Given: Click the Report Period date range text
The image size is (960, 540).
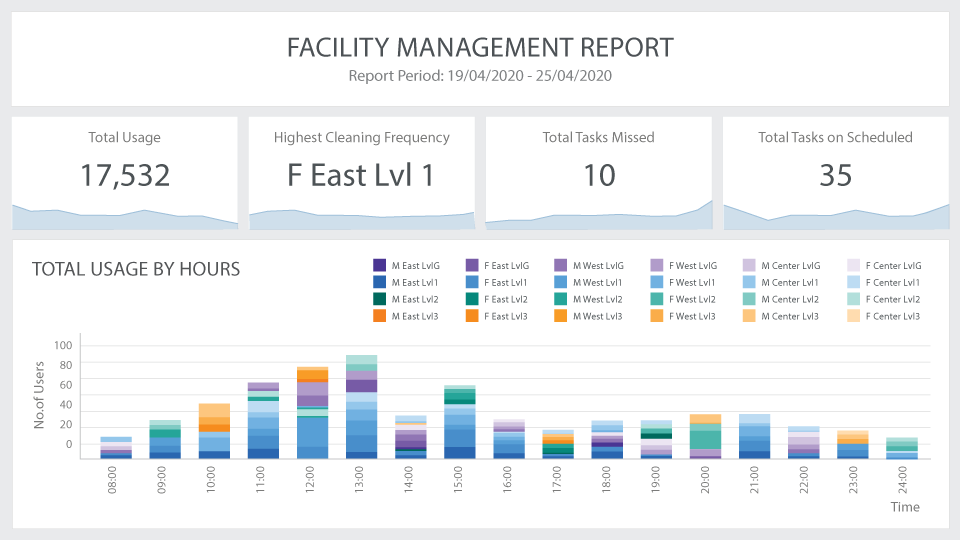Looking at the screenshot, I should point(480,76).
